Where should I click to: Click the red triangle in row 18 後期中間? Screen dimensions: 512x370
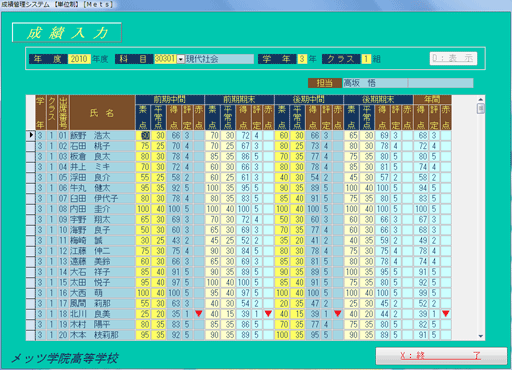338,314
